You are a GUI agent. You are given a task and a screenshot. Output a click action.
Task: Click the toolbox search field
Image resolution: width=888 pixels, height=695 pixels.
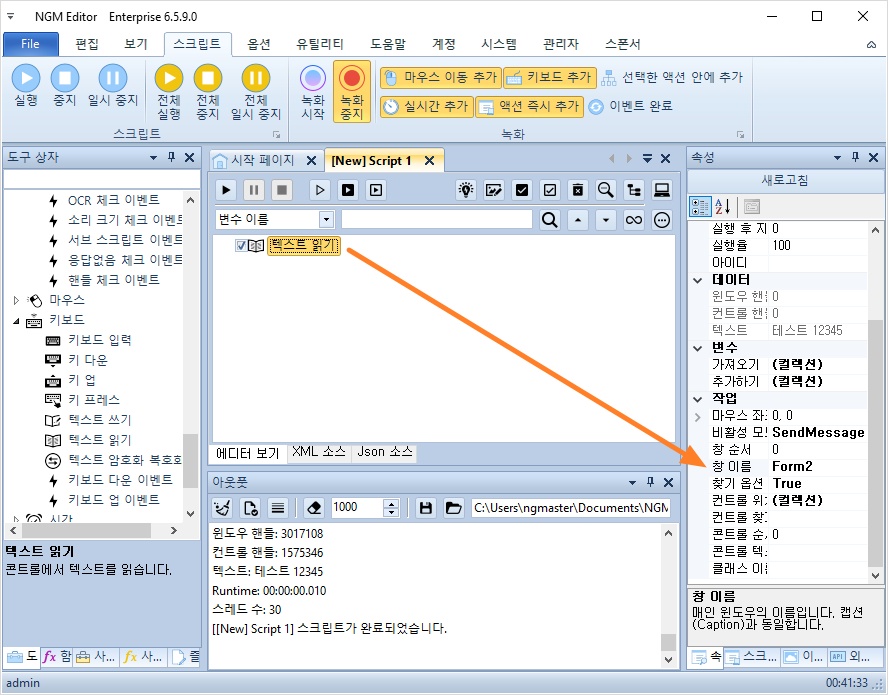click(x=101, y=180)
